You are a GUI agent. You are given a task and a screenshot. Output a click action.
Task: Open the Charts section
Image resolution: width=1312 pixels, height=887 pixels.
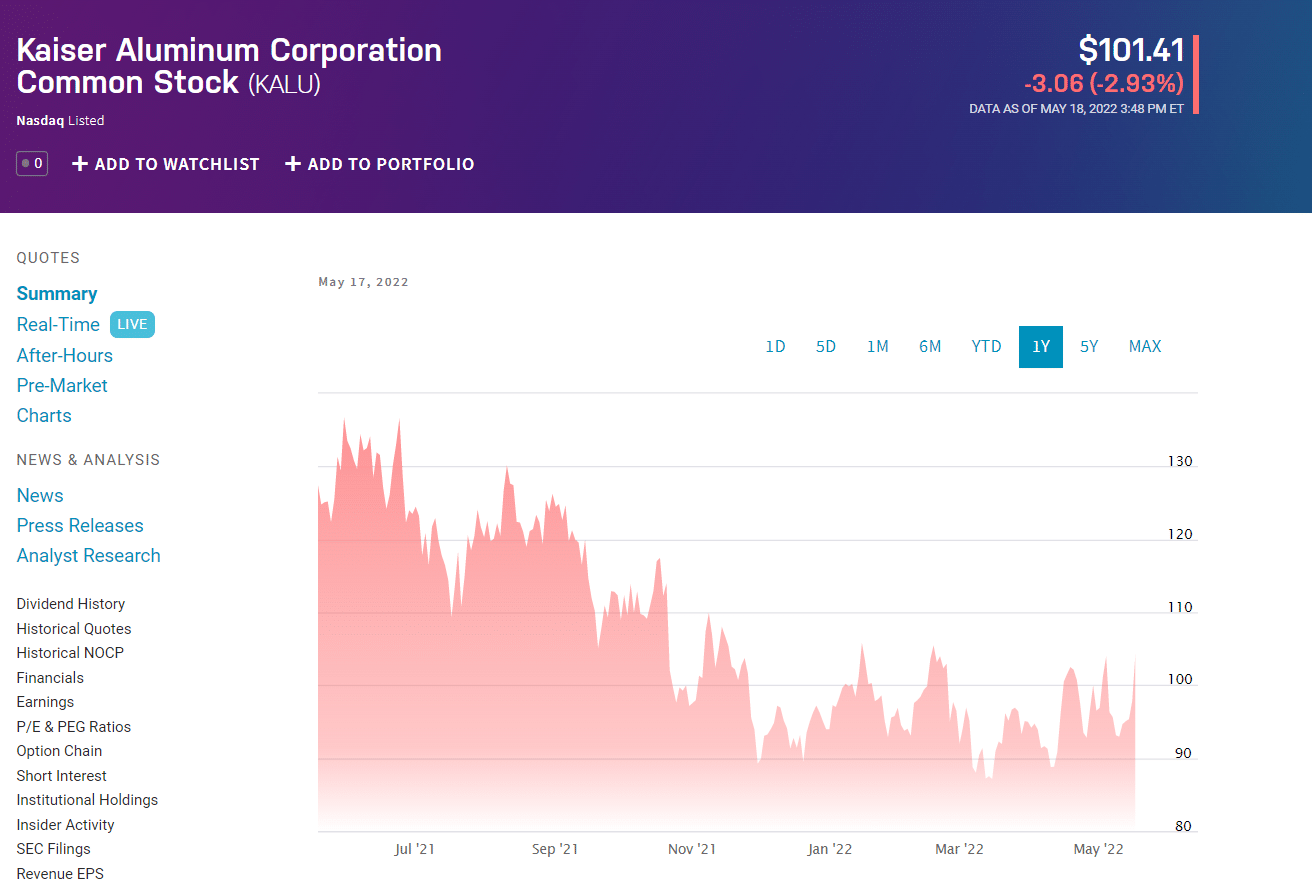click(44, 415)
